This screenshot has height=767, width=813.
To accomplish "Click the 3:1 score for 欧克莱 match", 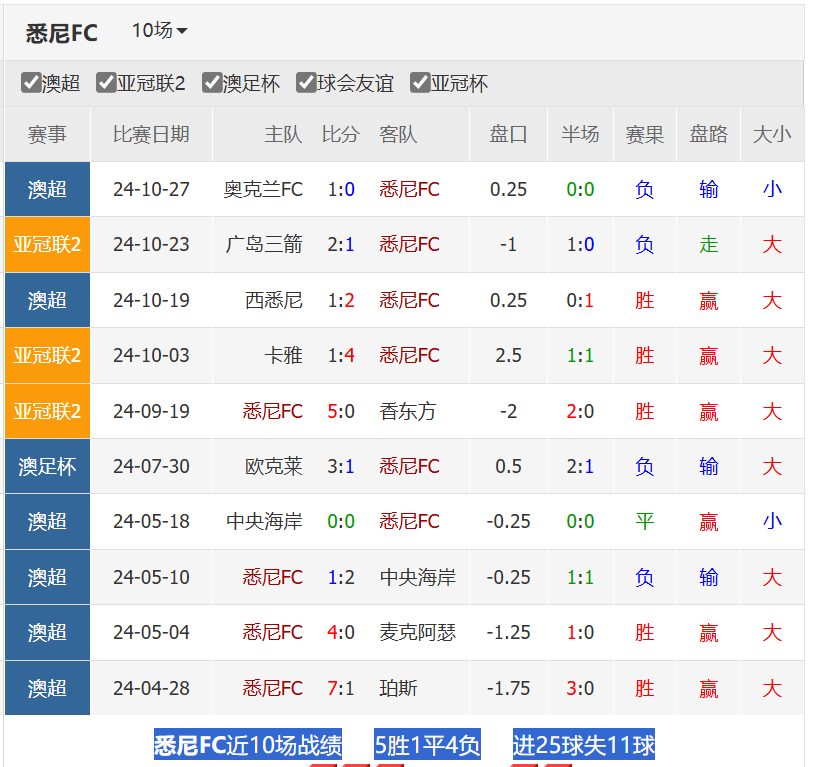I will click(x=341, y=466).
